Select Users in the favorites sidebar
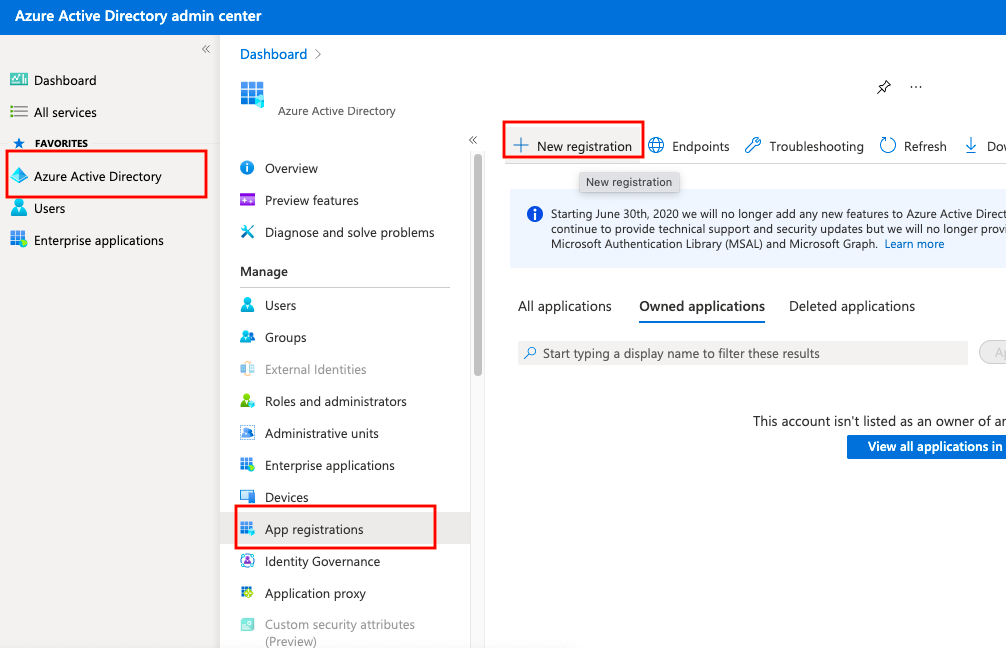The height and width of the screenshot is (648, 1006). [49, 208]
